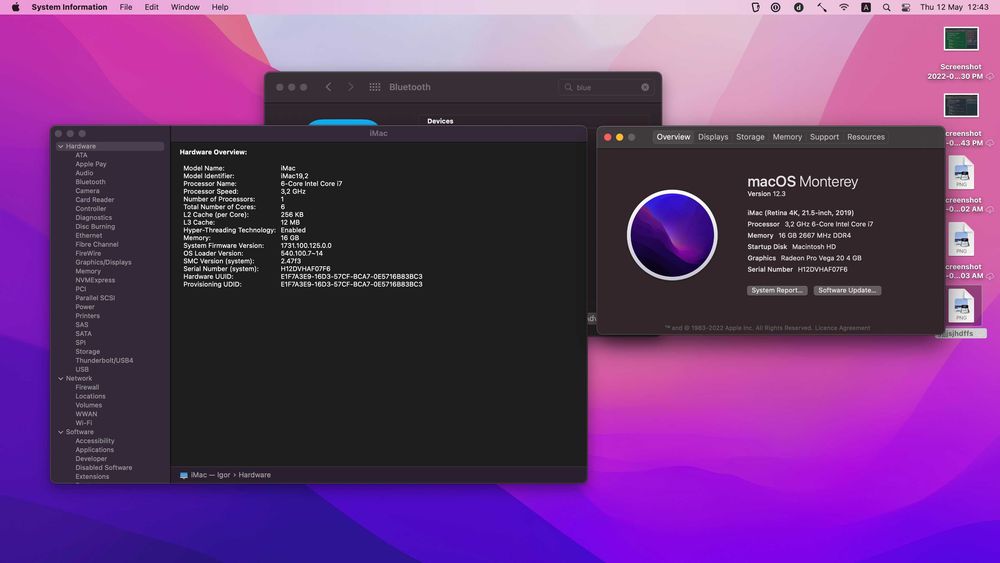This screenshot has width=1000, height=563.
Task: Go back in System Preferences
Action: tap(328, 87)
